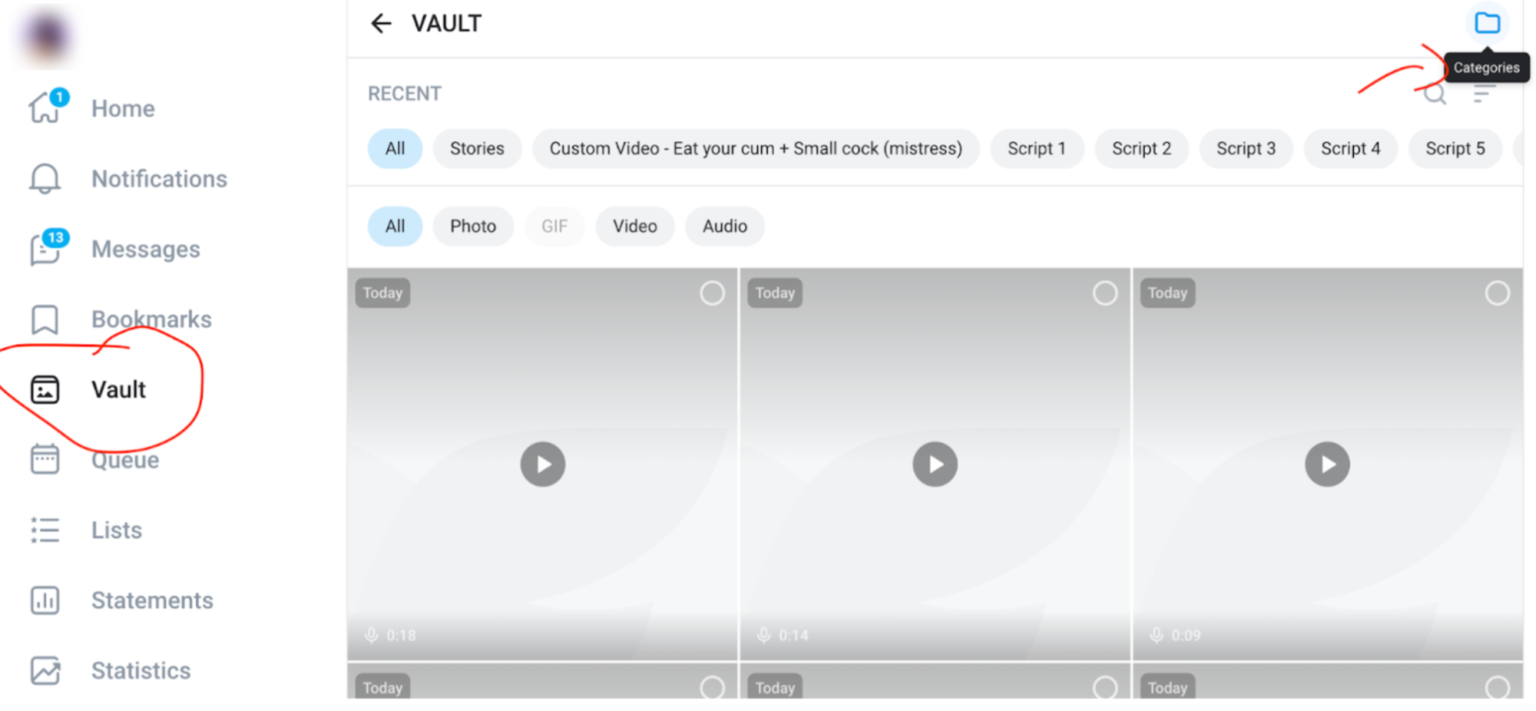The image size is (1536, 711).
Task: Open Messages from the sidebar
Action: click(145, 249)
